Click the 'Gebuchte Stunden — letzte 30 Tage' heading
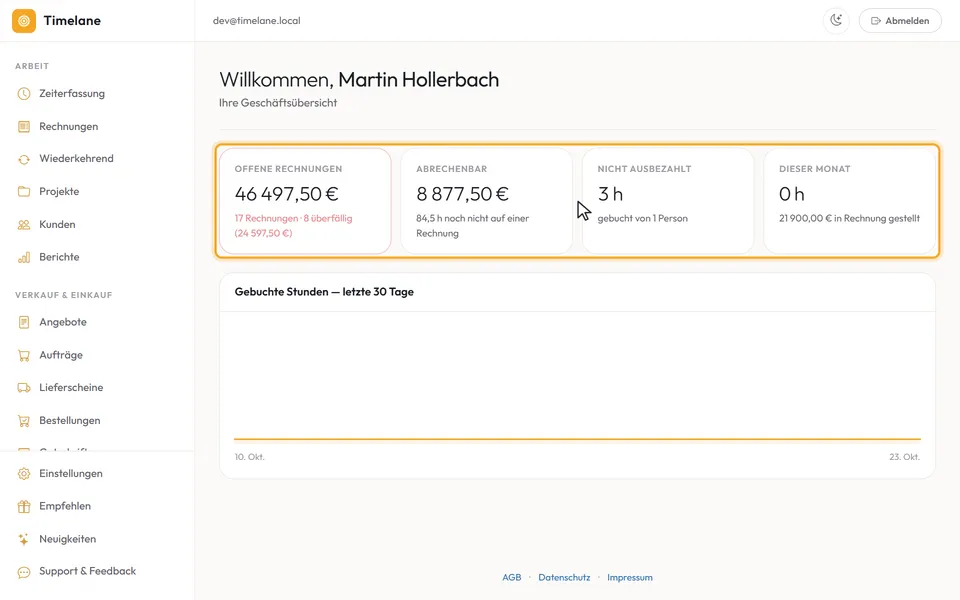Viewport: 960px width, 600px height. [324, 292]
